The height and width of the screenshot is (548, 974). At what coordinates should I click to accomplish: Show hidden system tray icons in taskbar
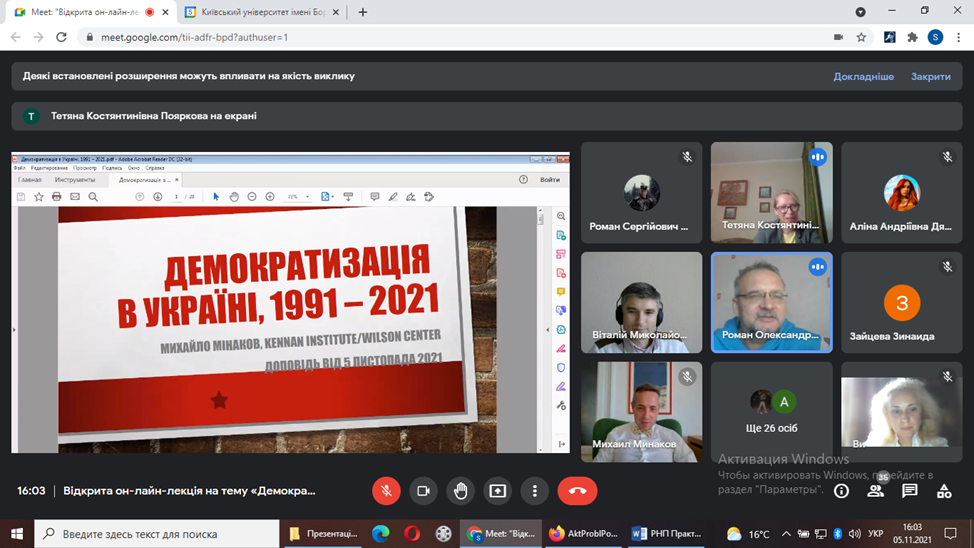[x=786, y=534]
